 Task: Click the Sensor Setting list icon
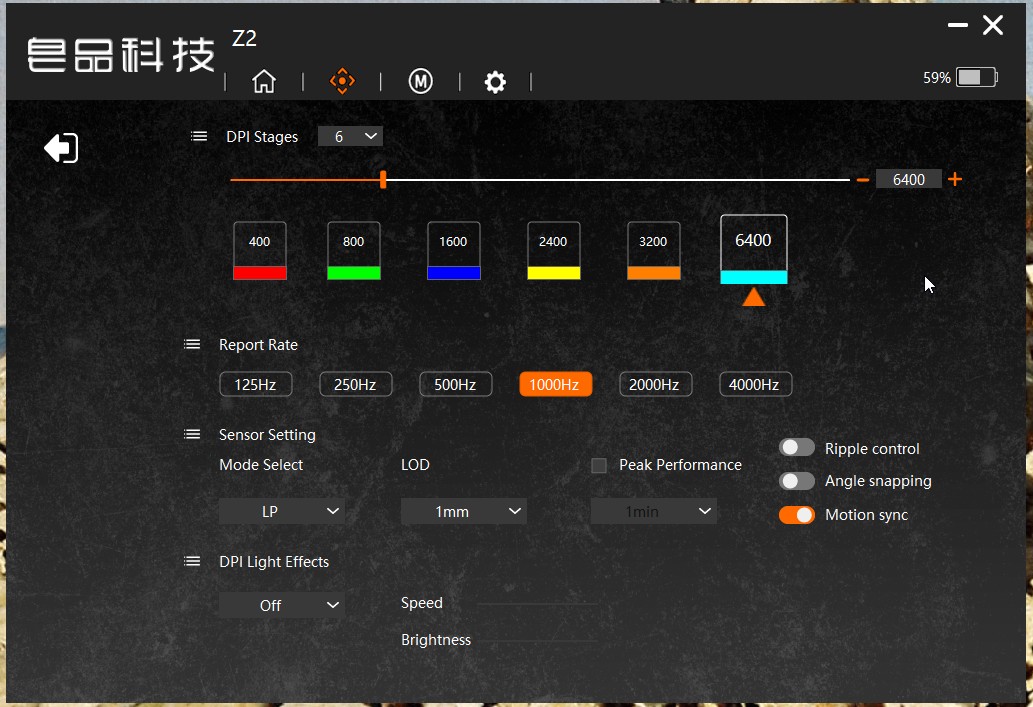coord(192,434)
